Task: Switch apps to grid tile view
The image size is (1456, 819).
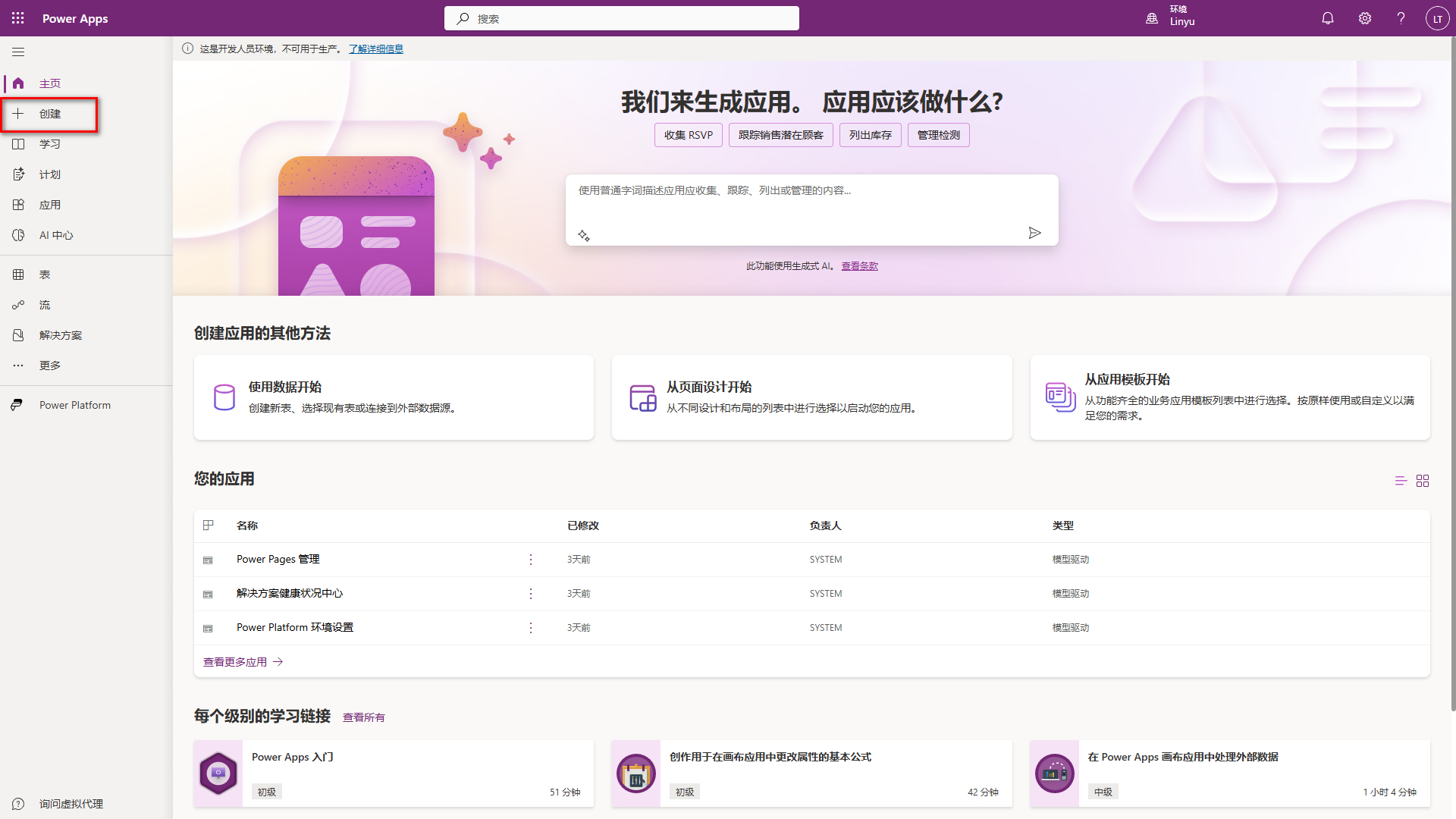Action: click(x=1423, y=481)
